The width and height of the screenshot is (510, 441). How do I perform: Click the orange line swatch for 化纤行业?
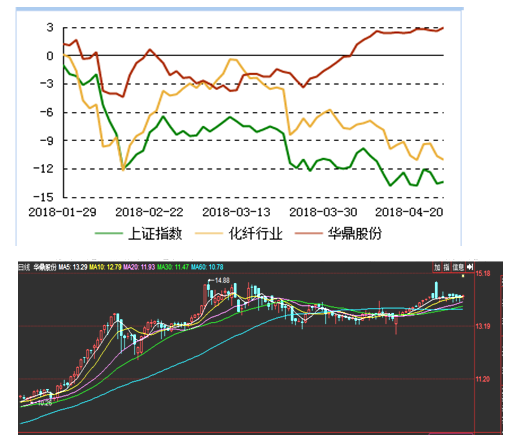pyautogui.click(x=209, y=233)
